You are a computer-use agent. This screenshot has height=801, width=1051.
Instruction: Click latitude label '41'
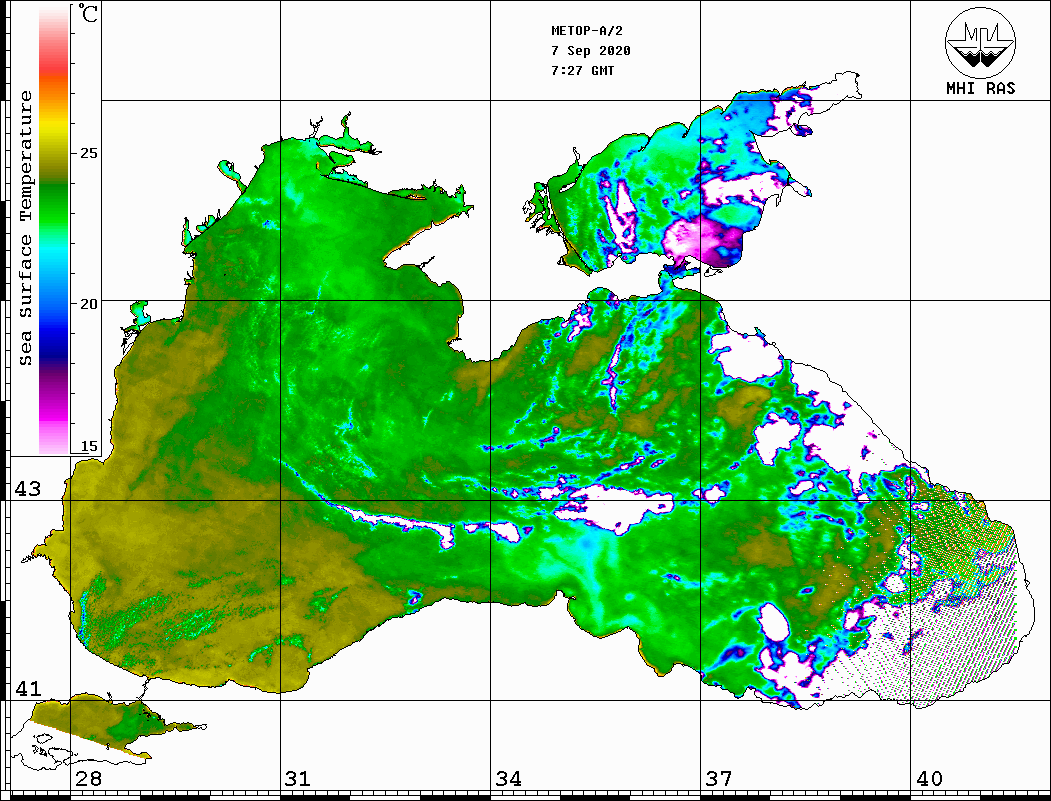(28, 688)
